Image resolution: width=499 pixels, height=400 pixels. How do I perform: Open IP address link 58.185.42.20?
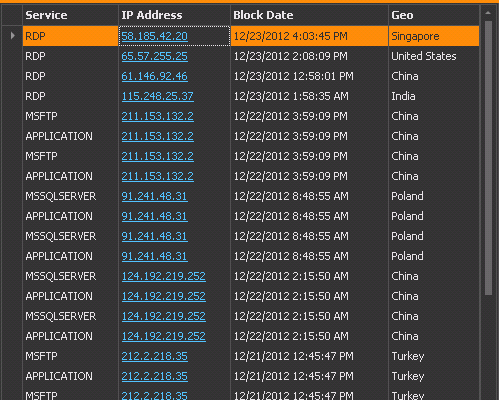pyautogui.click(x=154, y=36)
